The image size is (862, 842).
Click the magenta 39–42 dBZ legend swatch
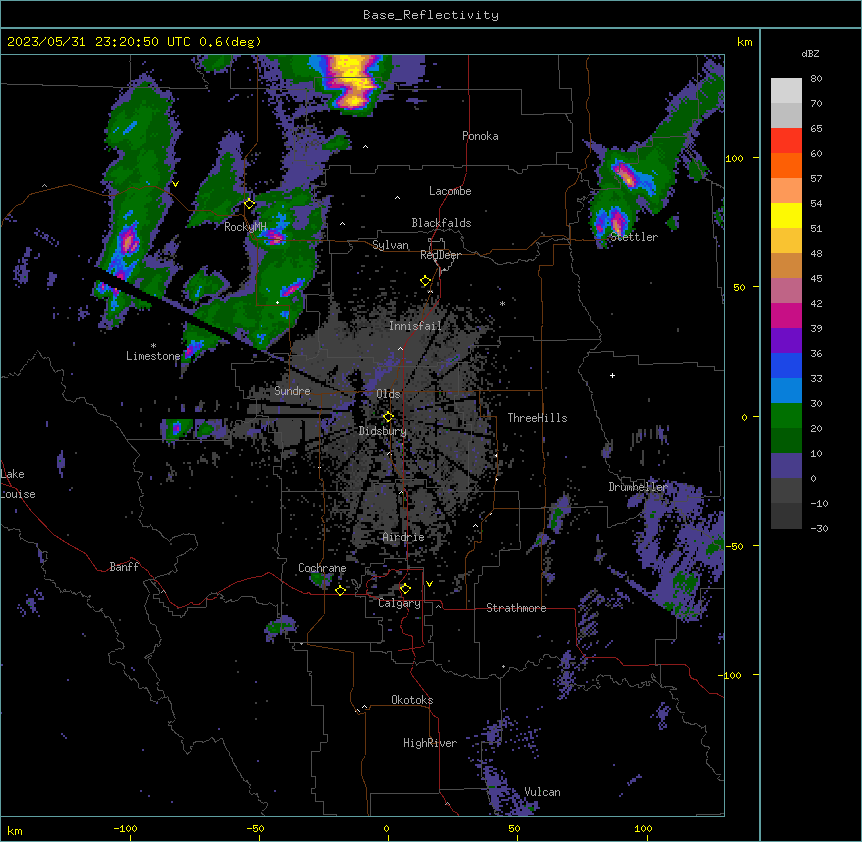(786, 315)
